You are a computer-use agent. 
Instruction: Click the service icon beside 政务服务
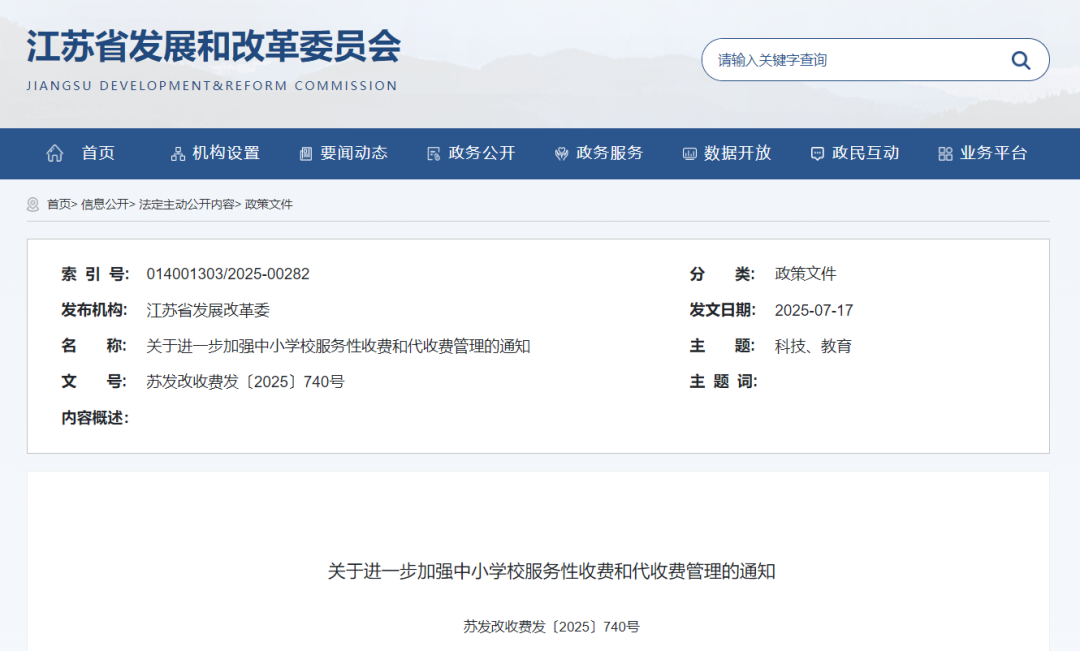tap(561, 154)
